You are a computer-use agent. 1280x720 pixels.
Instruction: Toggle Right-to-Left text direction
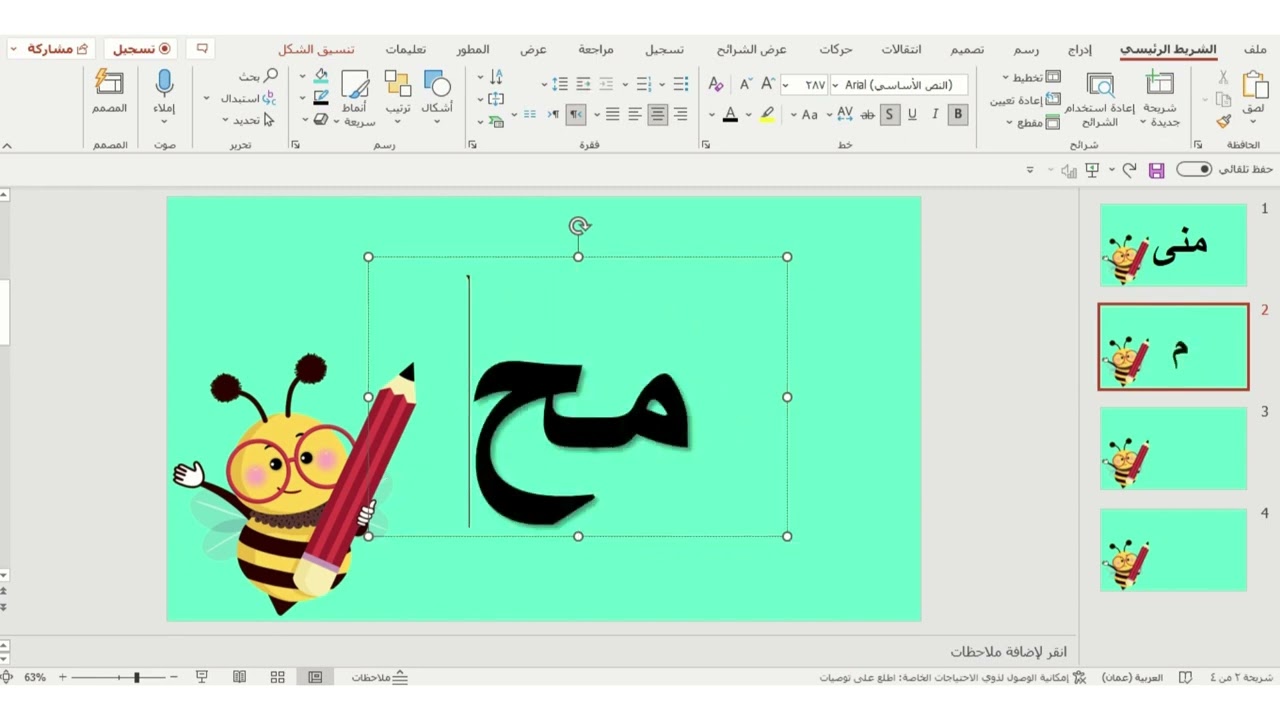[575, 115]
